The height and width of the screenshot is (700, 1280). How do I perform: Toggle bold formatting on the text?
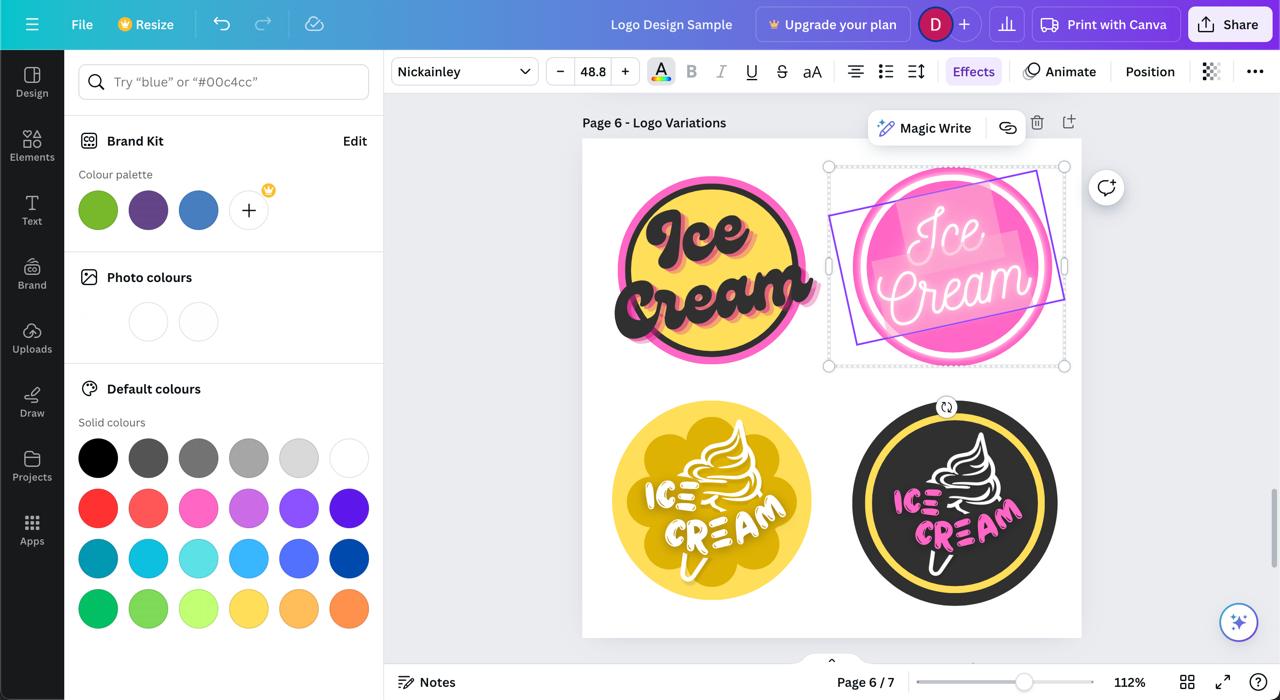click(x=691, y=71)
